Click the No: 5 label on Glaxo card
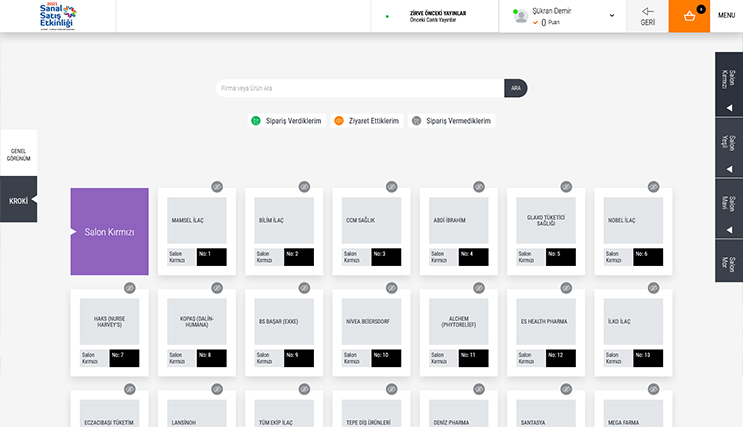 (561, 257)
